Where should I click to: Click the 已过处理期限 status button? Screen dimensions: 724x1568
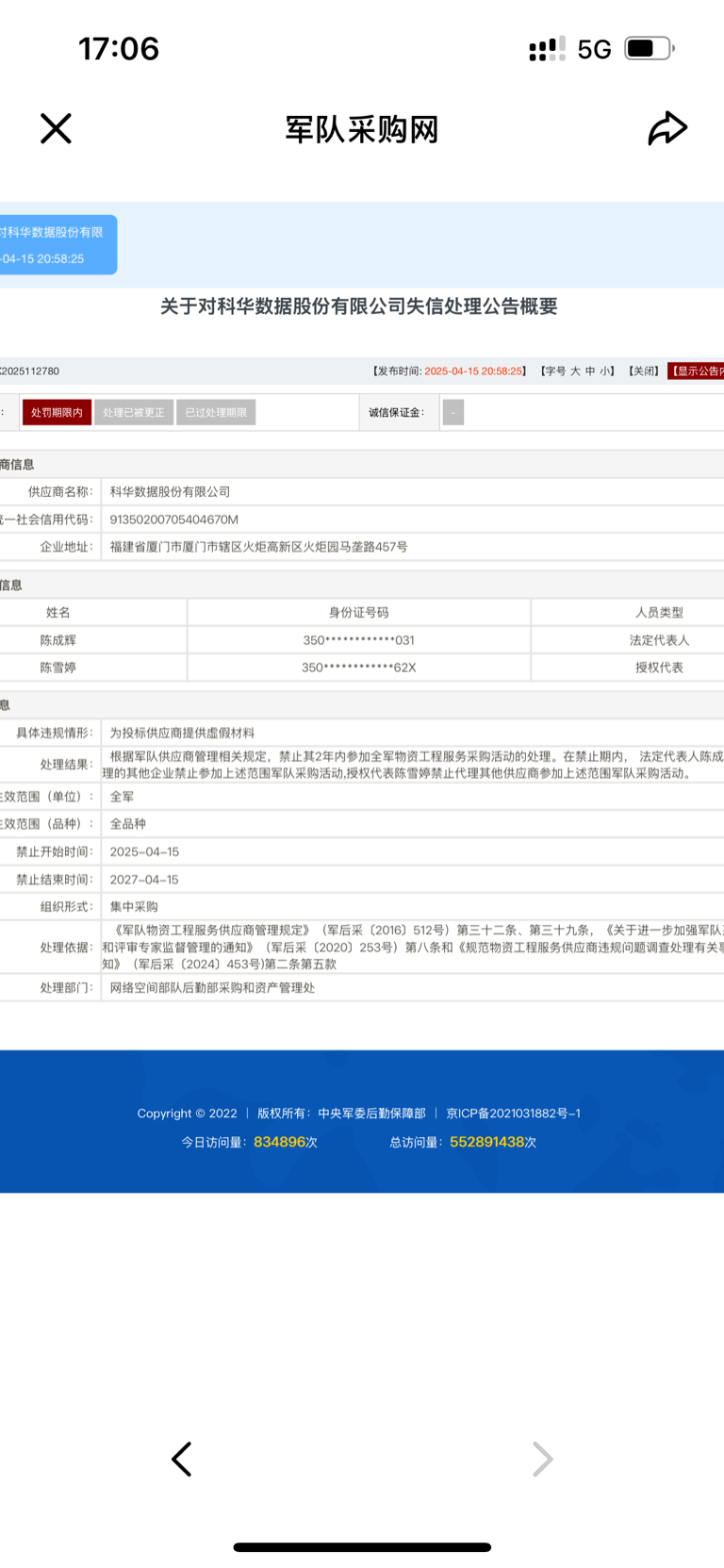tap(216, 412)
